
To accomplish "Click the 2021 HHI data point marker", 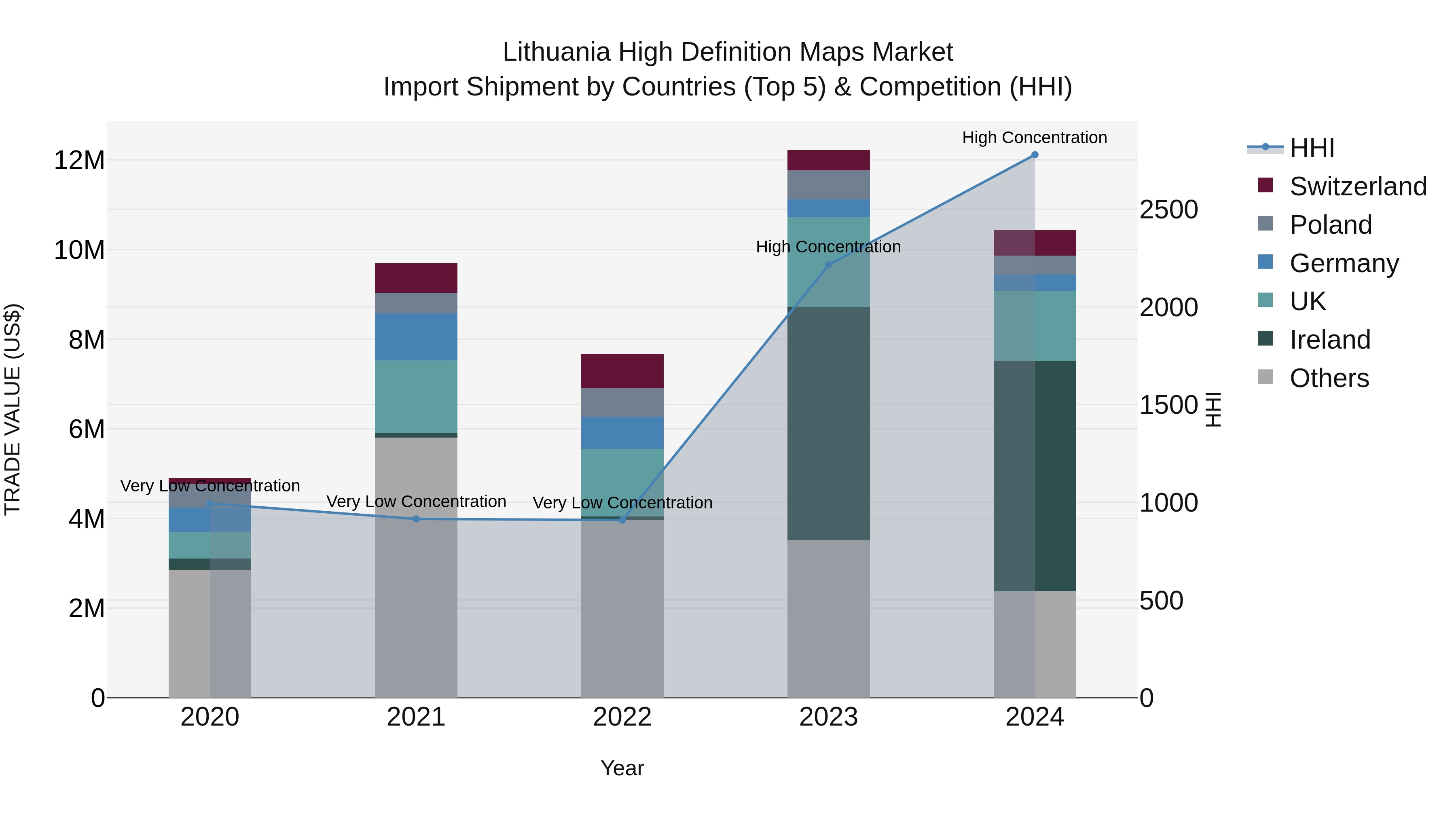I will [416, 519].
